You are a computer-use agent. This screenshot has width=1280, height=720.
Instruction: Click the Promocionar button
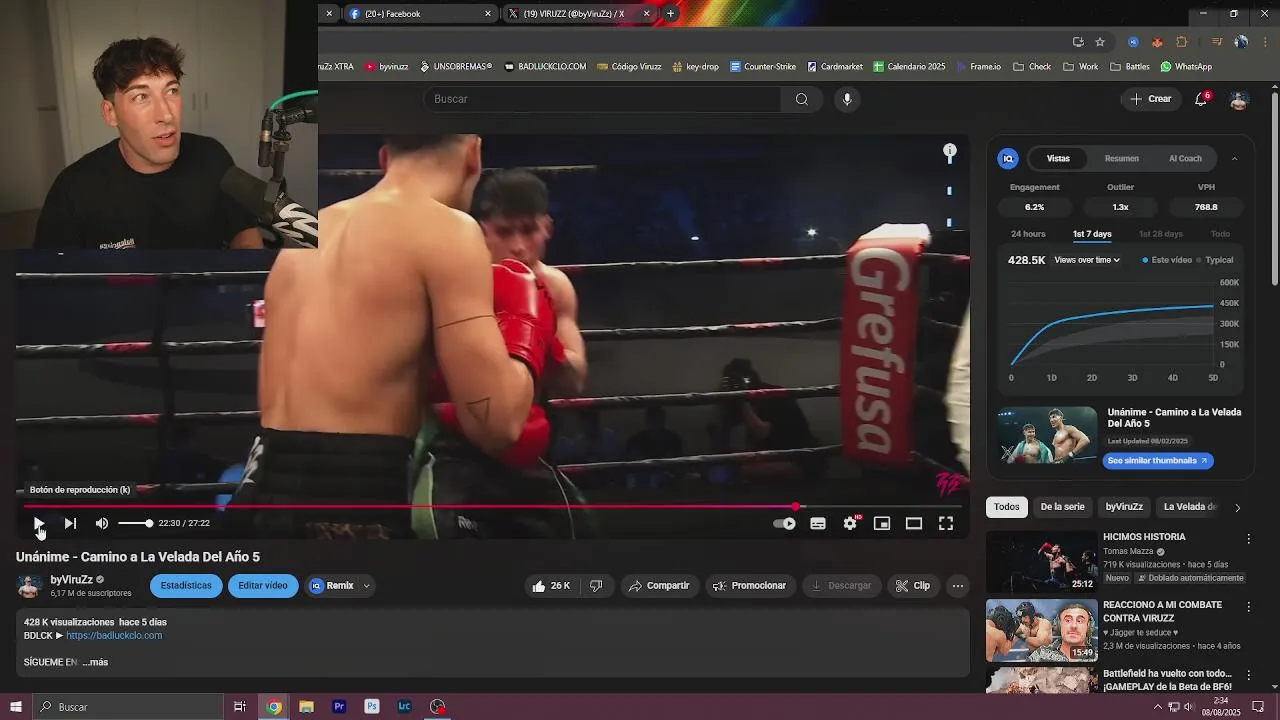(x=749, y=586)
